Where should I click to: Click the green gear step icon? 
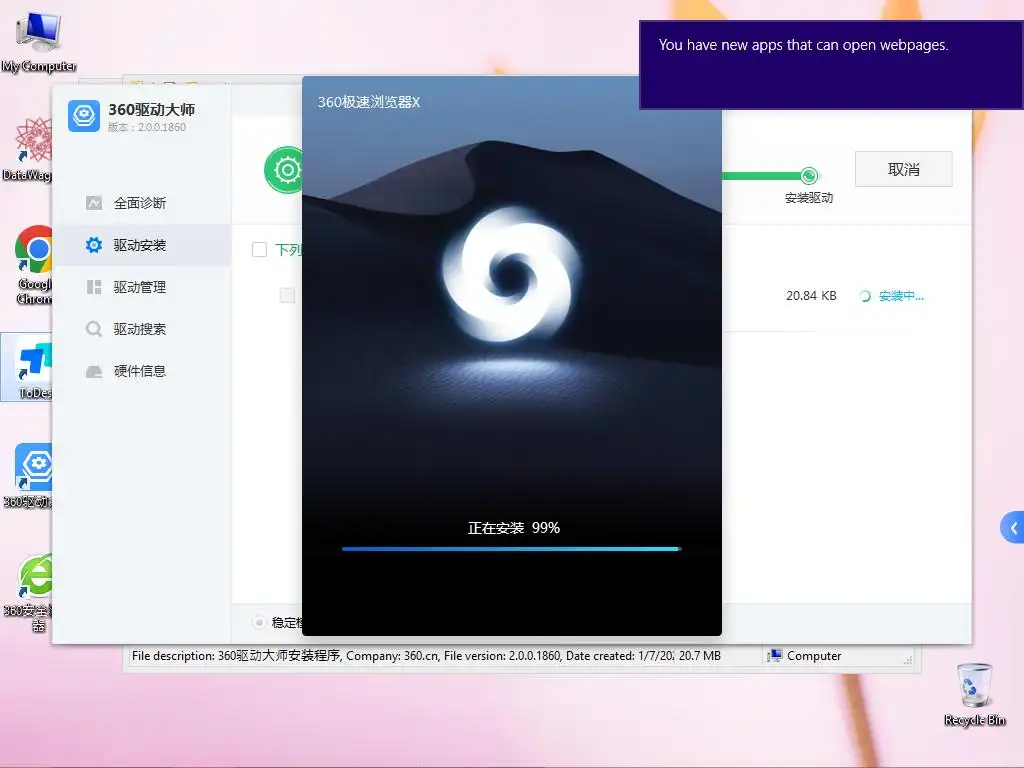[283, 170]
